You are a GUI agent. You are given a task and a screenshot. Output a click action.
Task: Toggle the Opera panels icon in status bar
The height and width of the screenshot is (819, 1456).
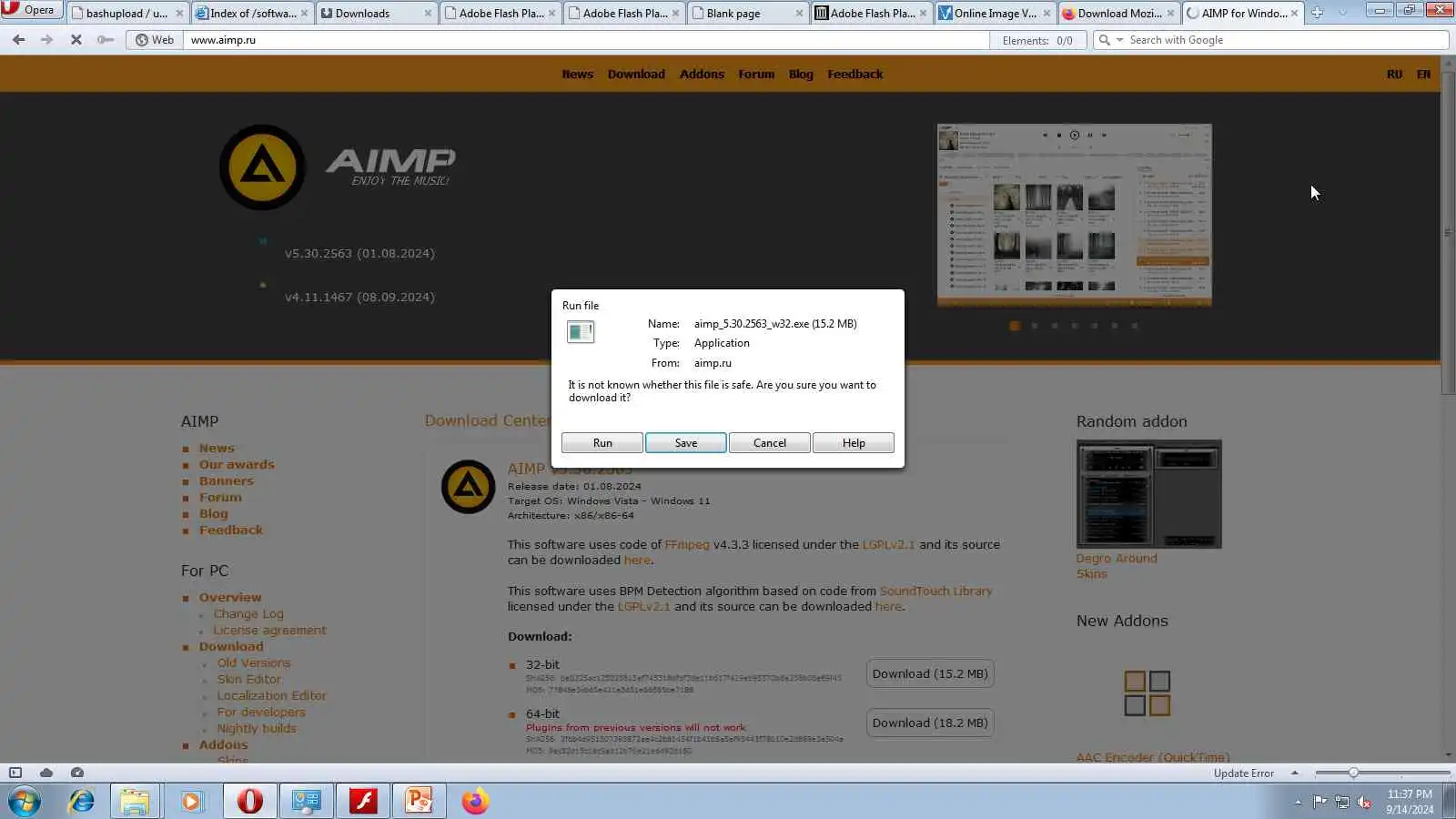coord(15,773)
